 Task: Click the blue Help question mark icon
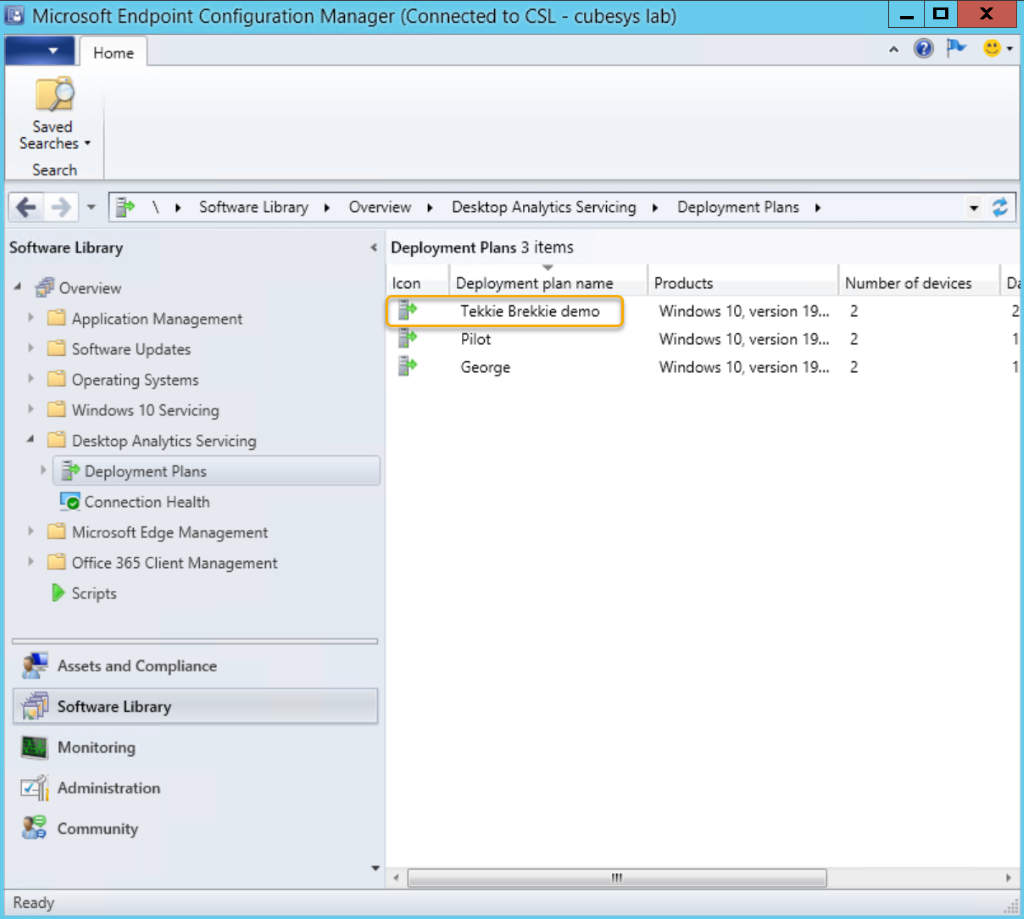[x=924, y=49]
